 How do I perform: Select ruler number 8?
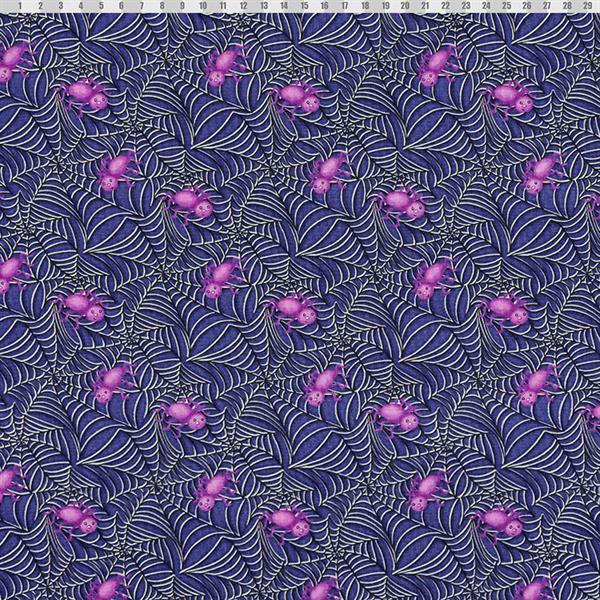(x=162, y=6)
